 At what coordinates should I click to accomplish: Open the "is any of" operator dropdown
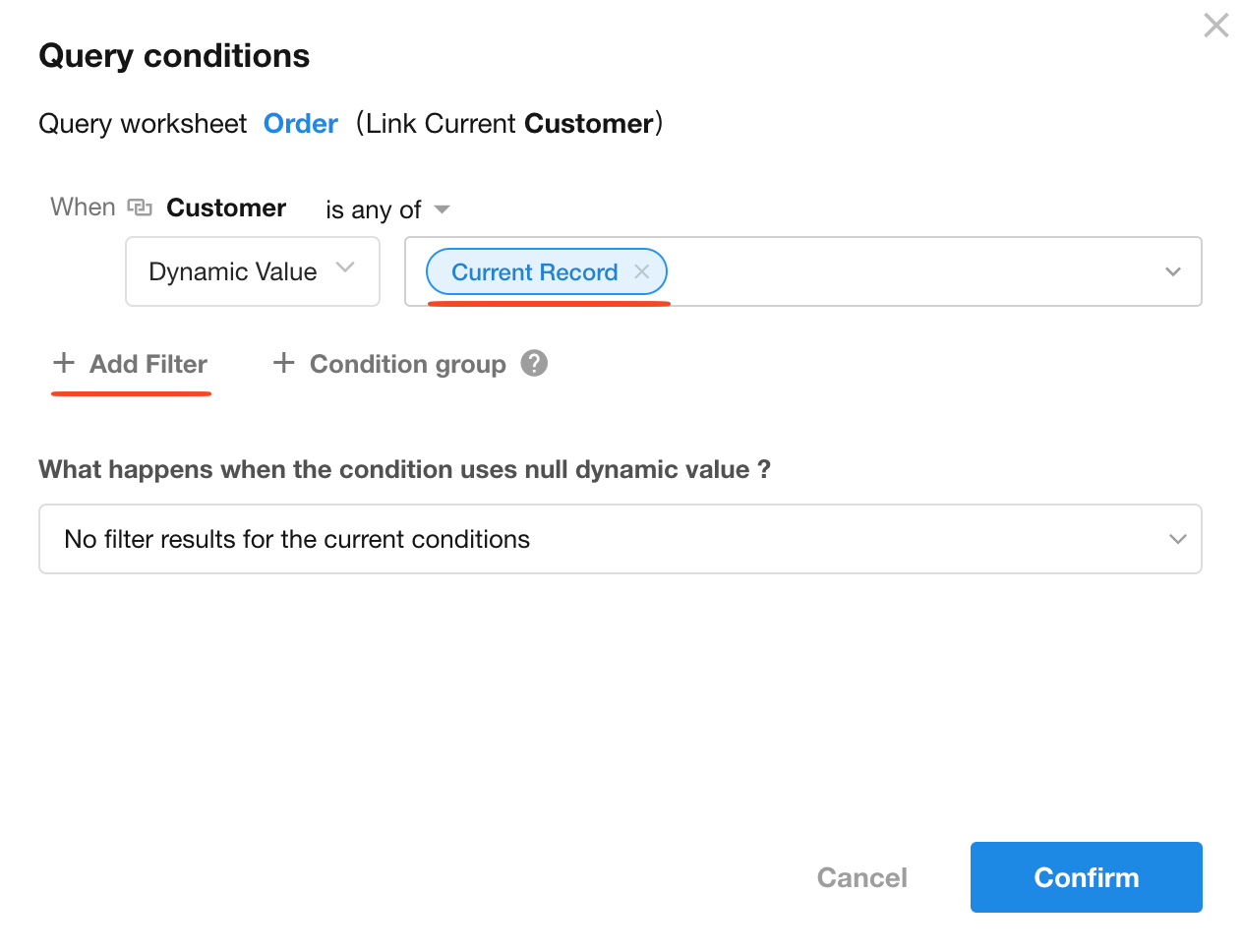click(387, 209)
